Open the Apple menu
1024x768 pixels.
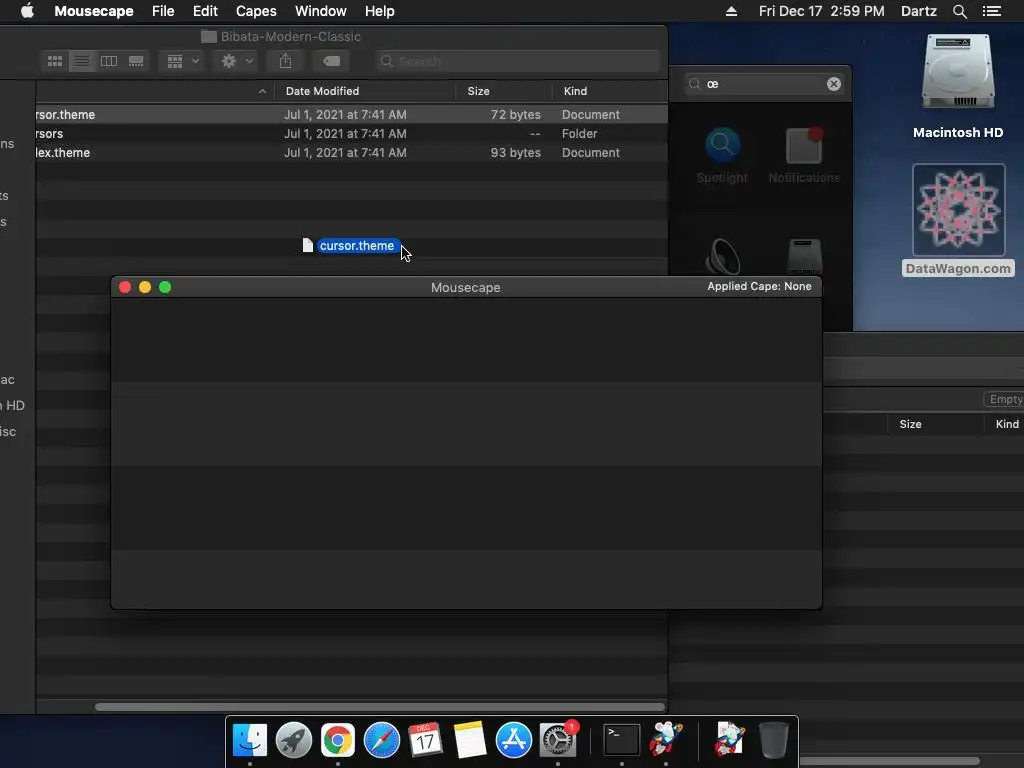[27, 11]
